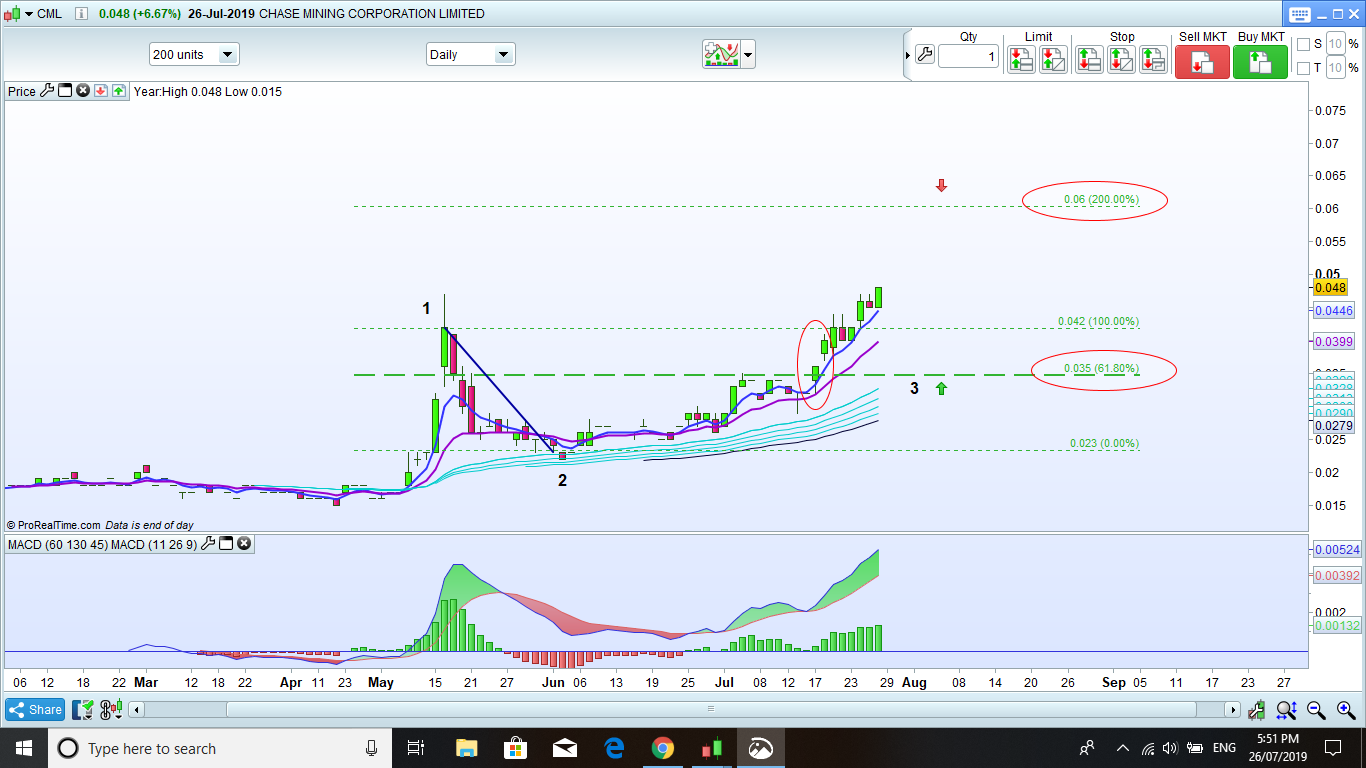Open the CML instrument dropdown arrow
This screenshot has width=1366, height=768.
(x=28, y=14)
